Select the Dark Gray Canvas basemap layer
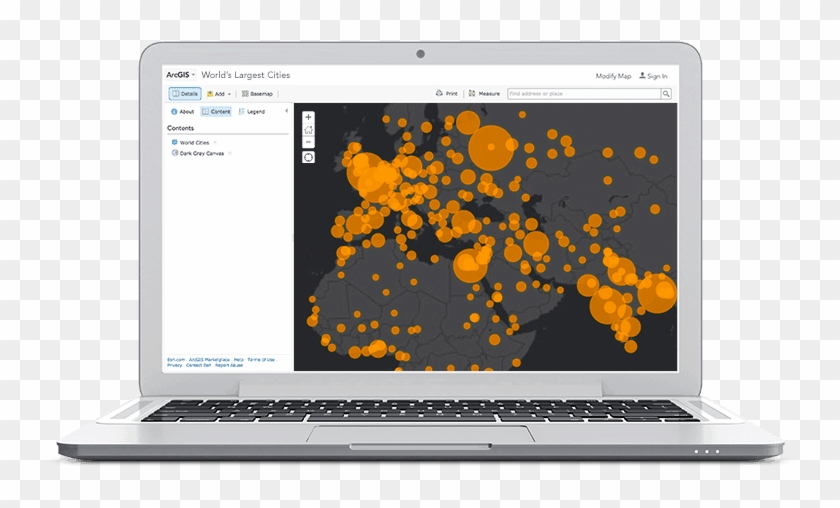The width and height of the screenshot is (840, 508). click(201, 153)
